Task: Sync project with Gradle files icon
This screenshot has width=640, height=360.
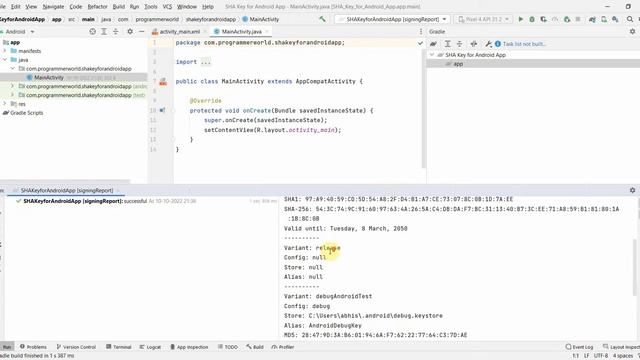Action: (592, 19)
